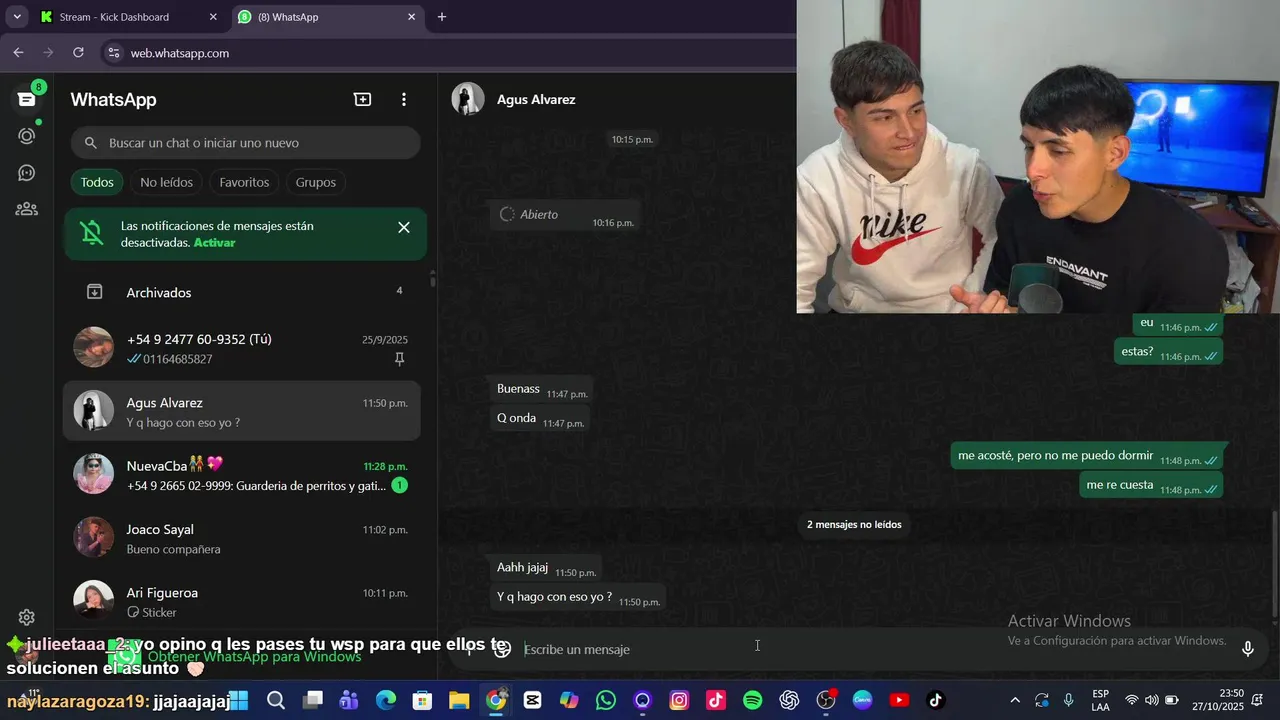Click the unread badge on NuevaCba chat
Viewport: 1280px width, 720px height.
(x=399, y=486)
